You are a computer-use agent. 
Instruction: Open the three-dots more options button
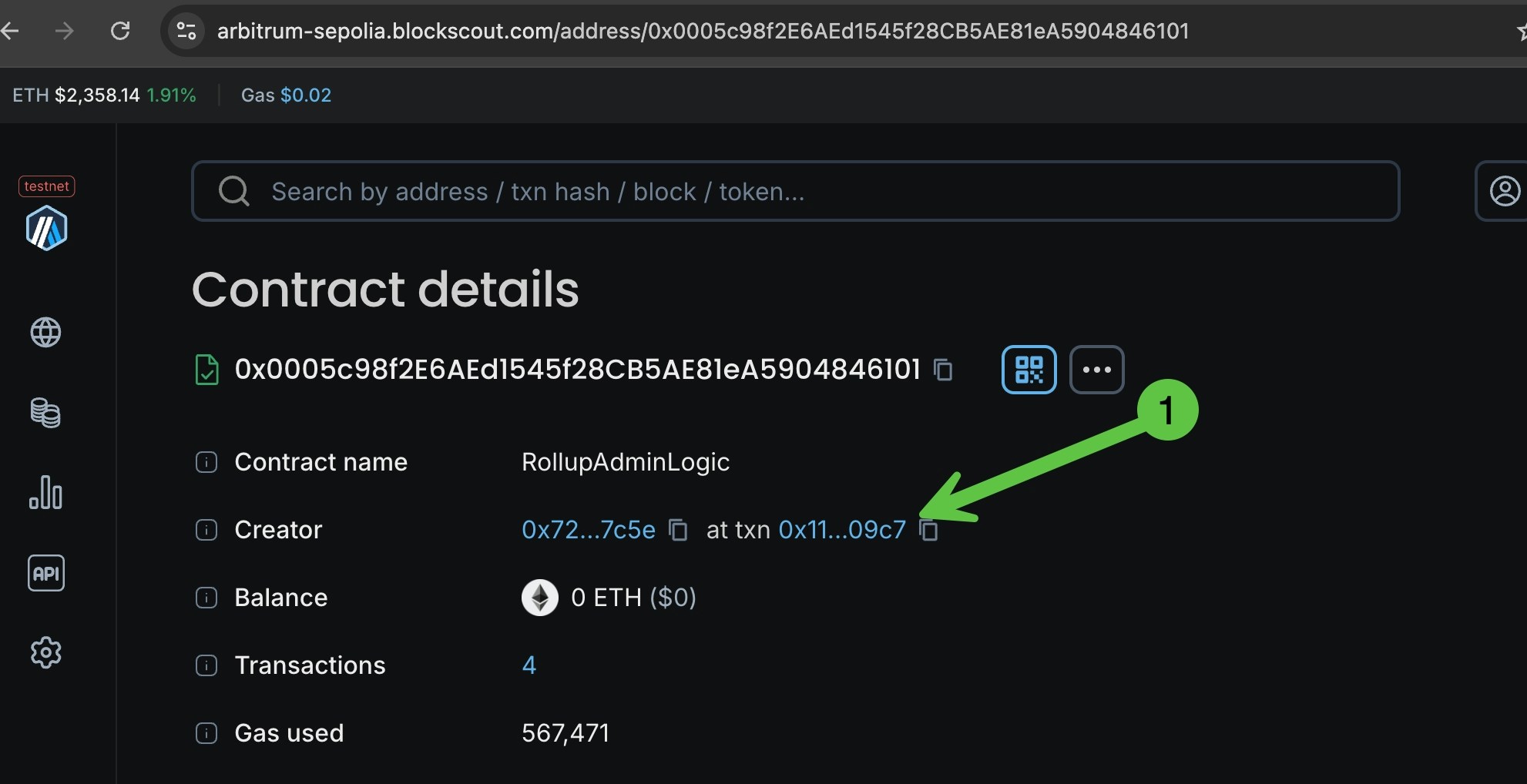point(1096,370)
